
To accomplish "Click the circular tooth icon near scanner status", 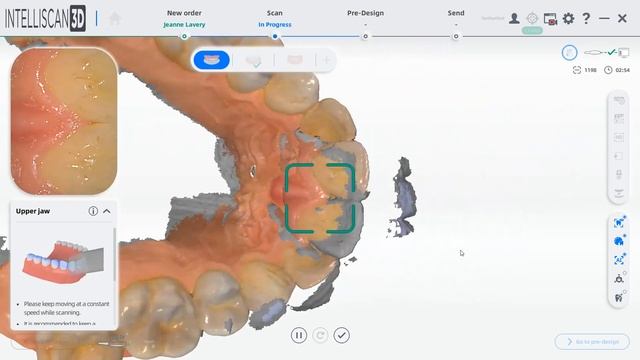I will [x=569, y=53].
